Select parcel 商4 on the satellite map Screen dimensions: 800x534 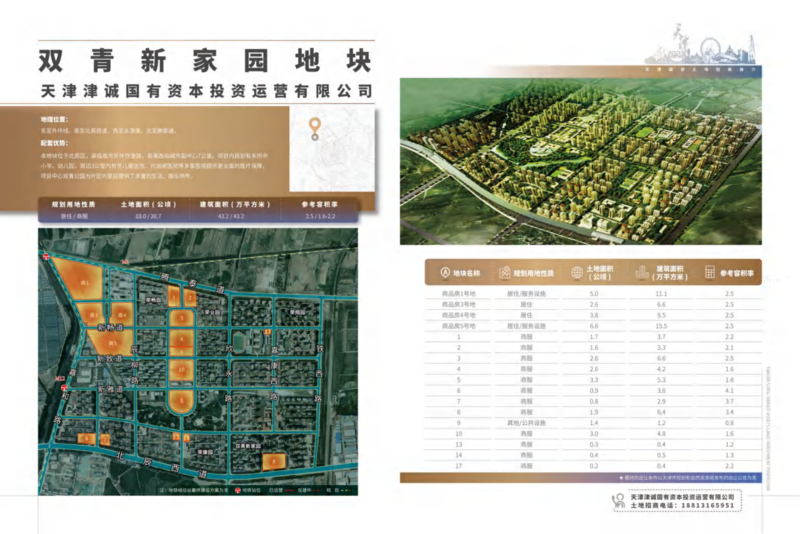point(122,315)
